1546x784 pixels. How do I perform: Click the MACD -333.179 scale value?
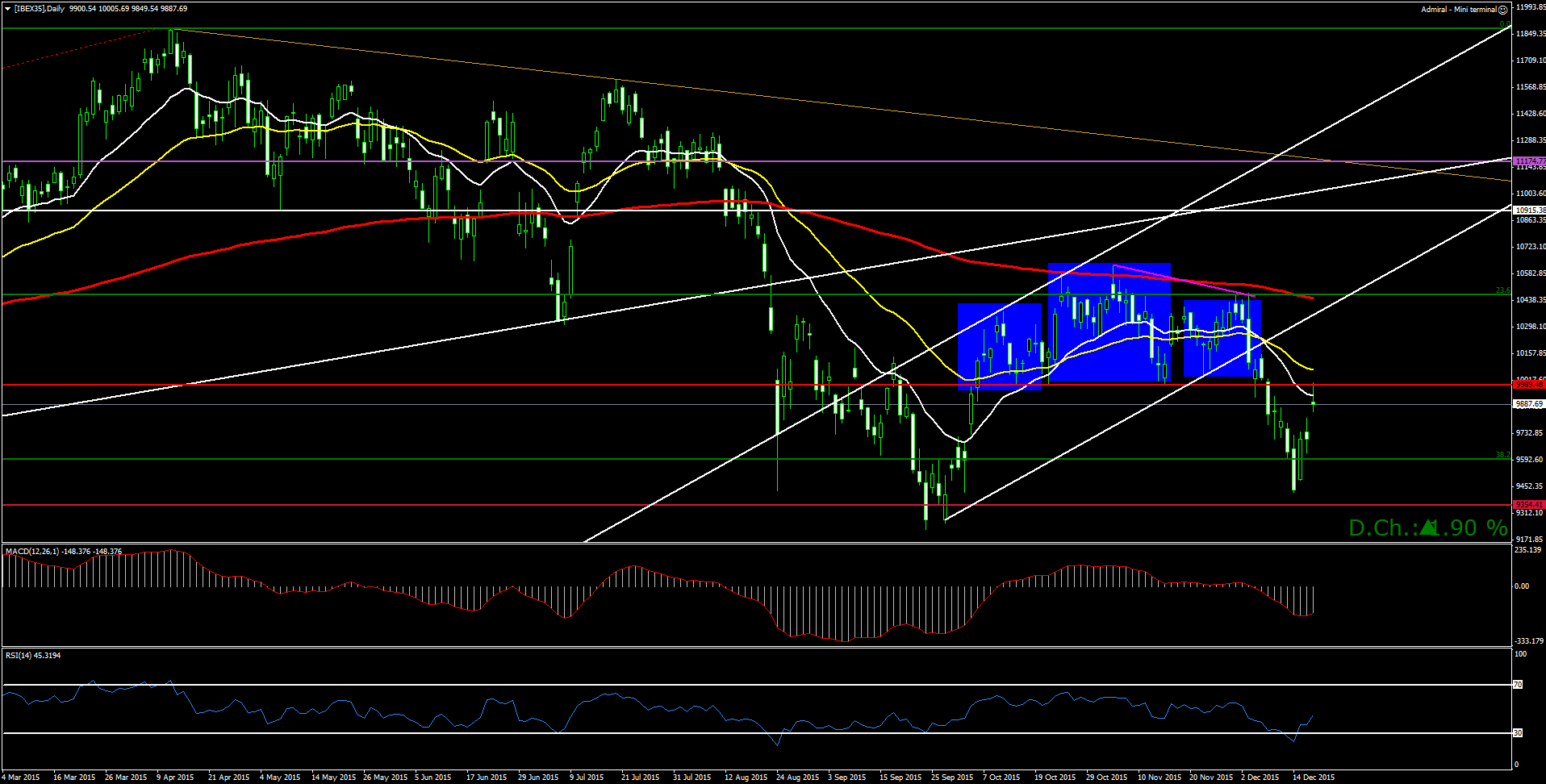pyautogui.click(x=1528, y=641)
